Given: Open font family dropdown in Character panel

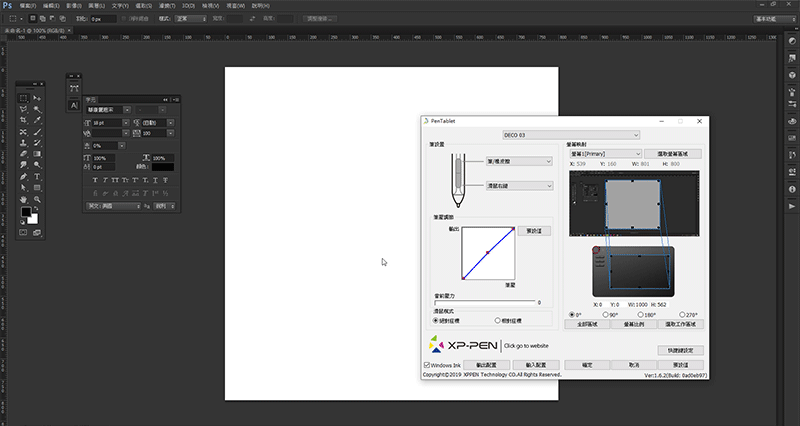Looking at the screenshot, I should pyautogui.click(x=127, y=110).
